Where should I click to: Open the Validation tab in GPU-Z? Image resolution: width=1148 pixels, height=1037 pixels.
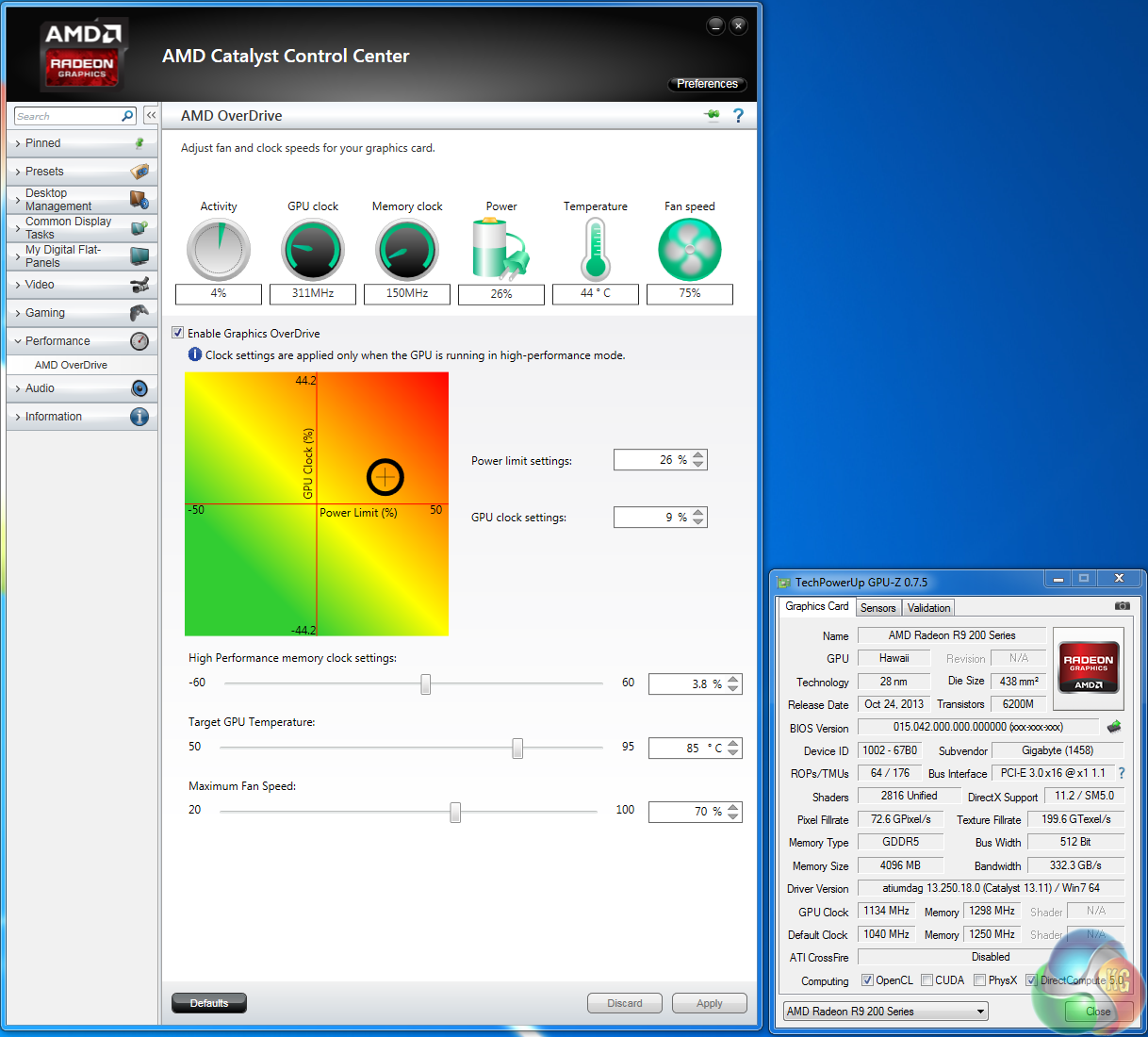[x=928, y=608]
